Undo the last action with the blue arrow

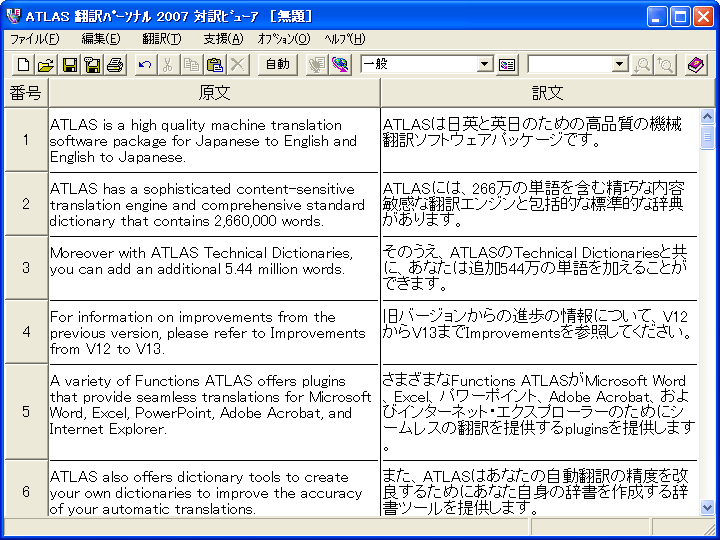(x=145, y=65)
